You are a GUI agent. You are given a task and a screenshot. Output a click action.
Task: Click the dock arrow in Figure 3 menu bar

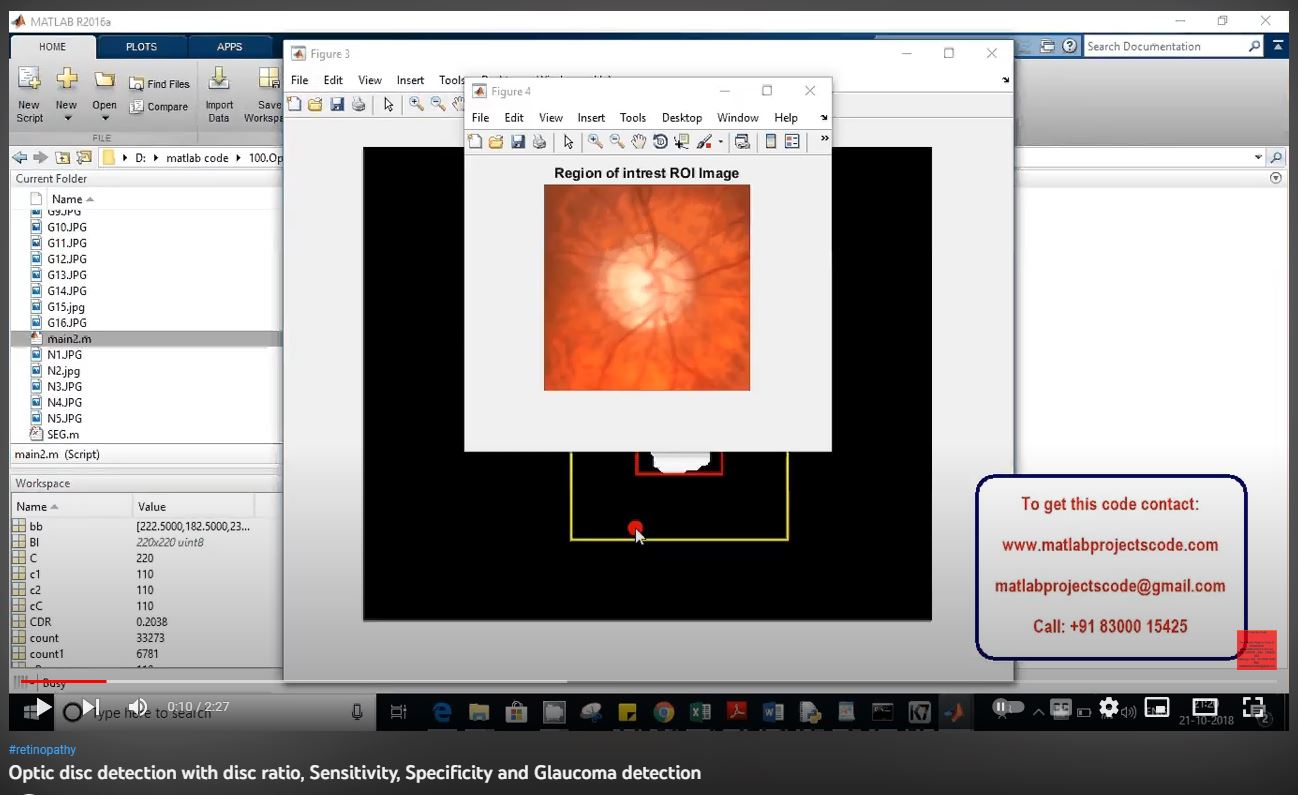point(1005,80)
